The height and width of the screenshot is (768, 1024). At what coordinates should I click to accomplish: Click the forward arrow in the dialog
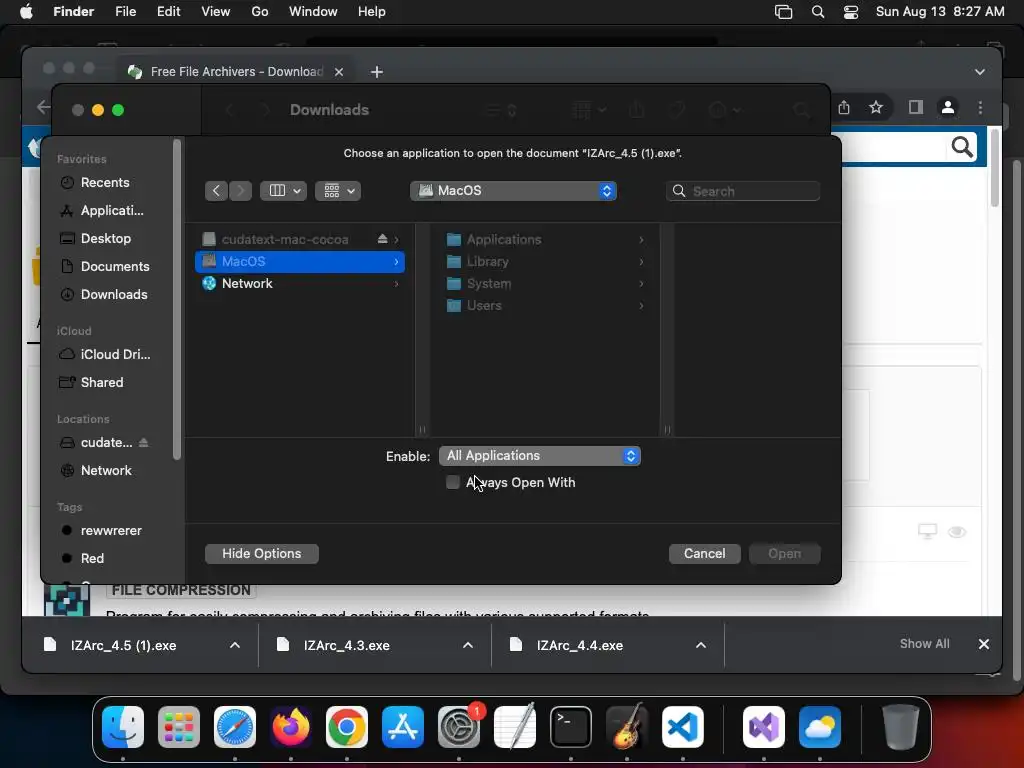pyautogui.click(x=240, y=191)
